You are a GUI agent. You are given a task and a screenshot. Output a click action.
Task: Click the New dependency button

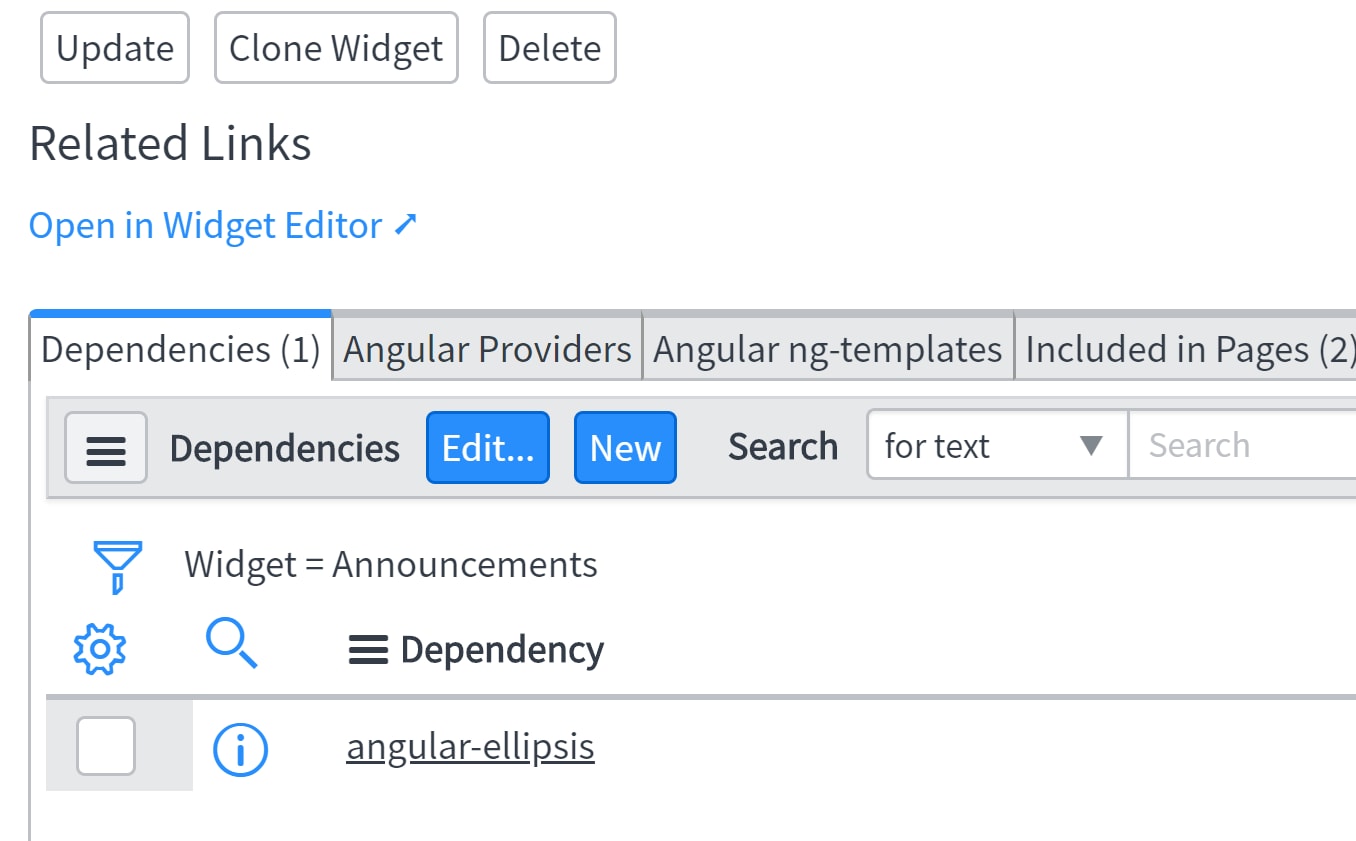click(625, 448)
